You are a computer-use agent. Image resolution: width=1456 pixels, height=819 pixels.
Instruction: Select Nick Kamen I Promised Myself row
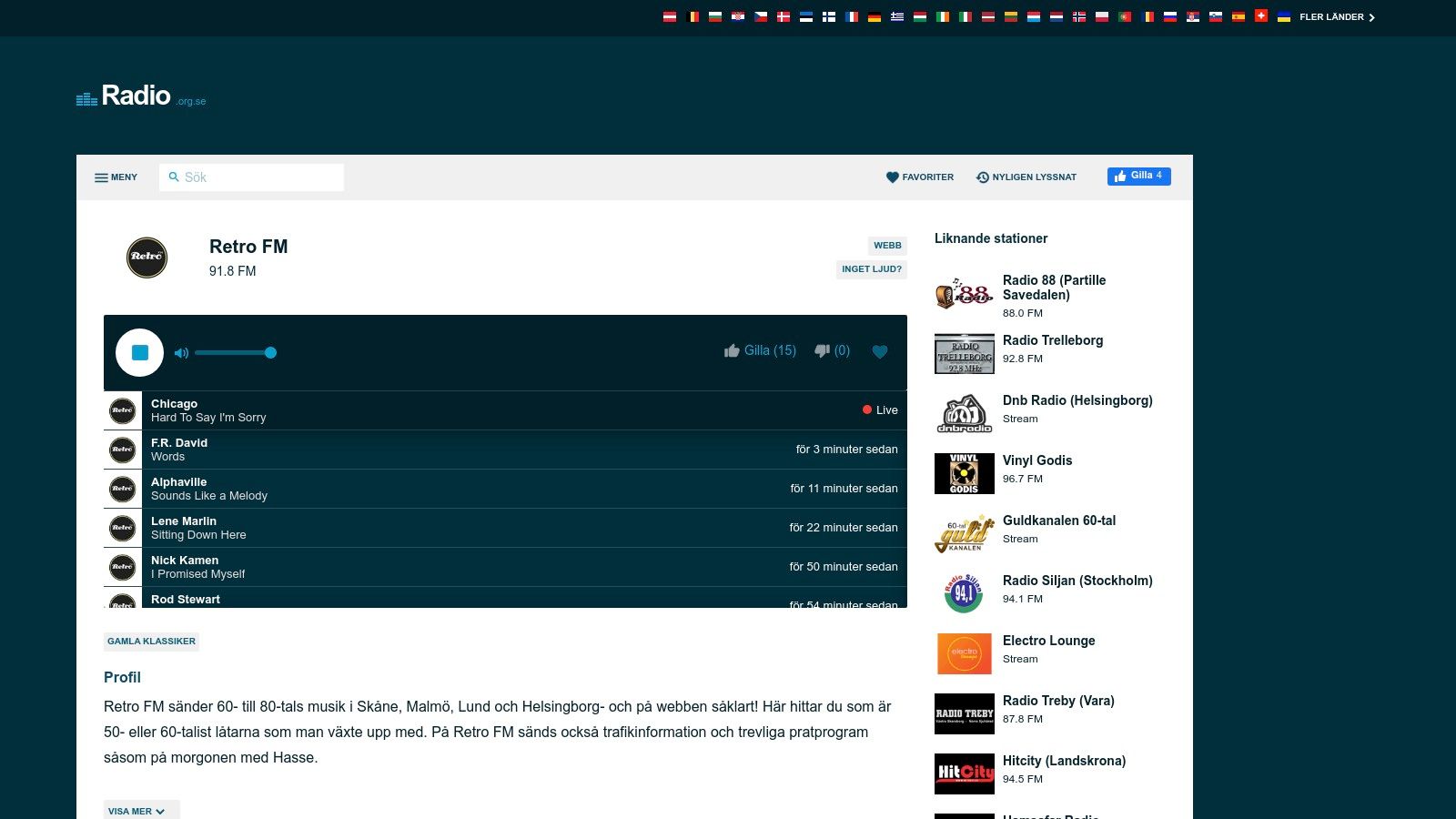[505, 567]
